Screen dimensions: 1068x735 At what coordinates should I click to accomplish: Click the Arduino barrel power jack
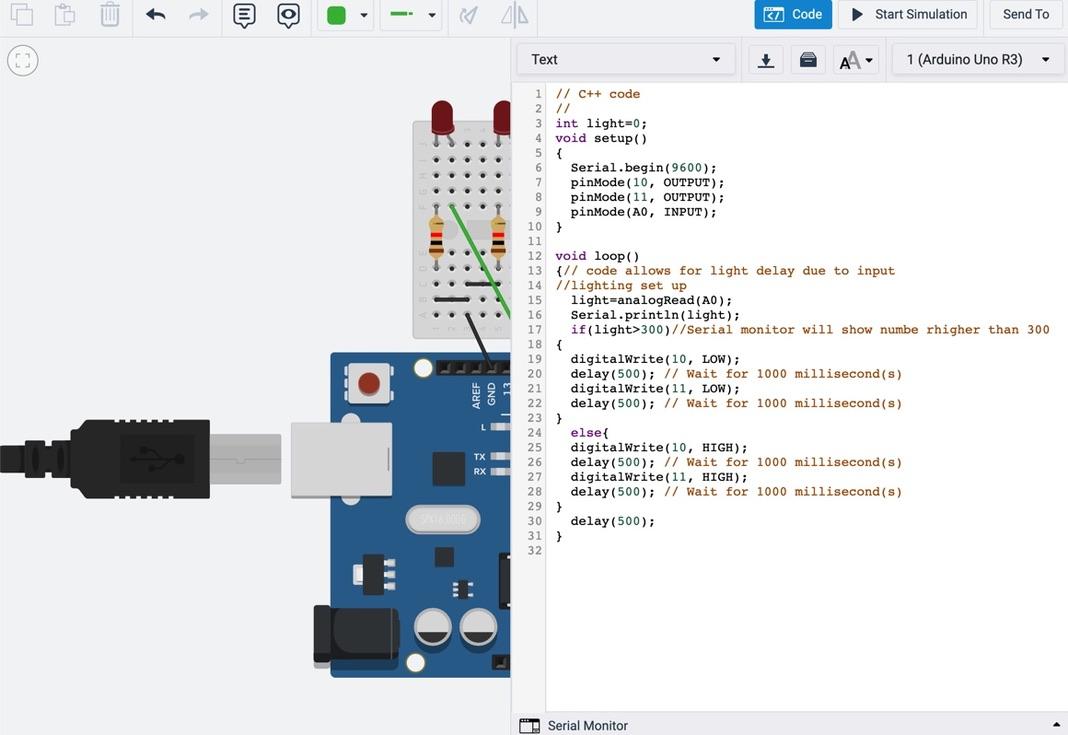point(356,636)
